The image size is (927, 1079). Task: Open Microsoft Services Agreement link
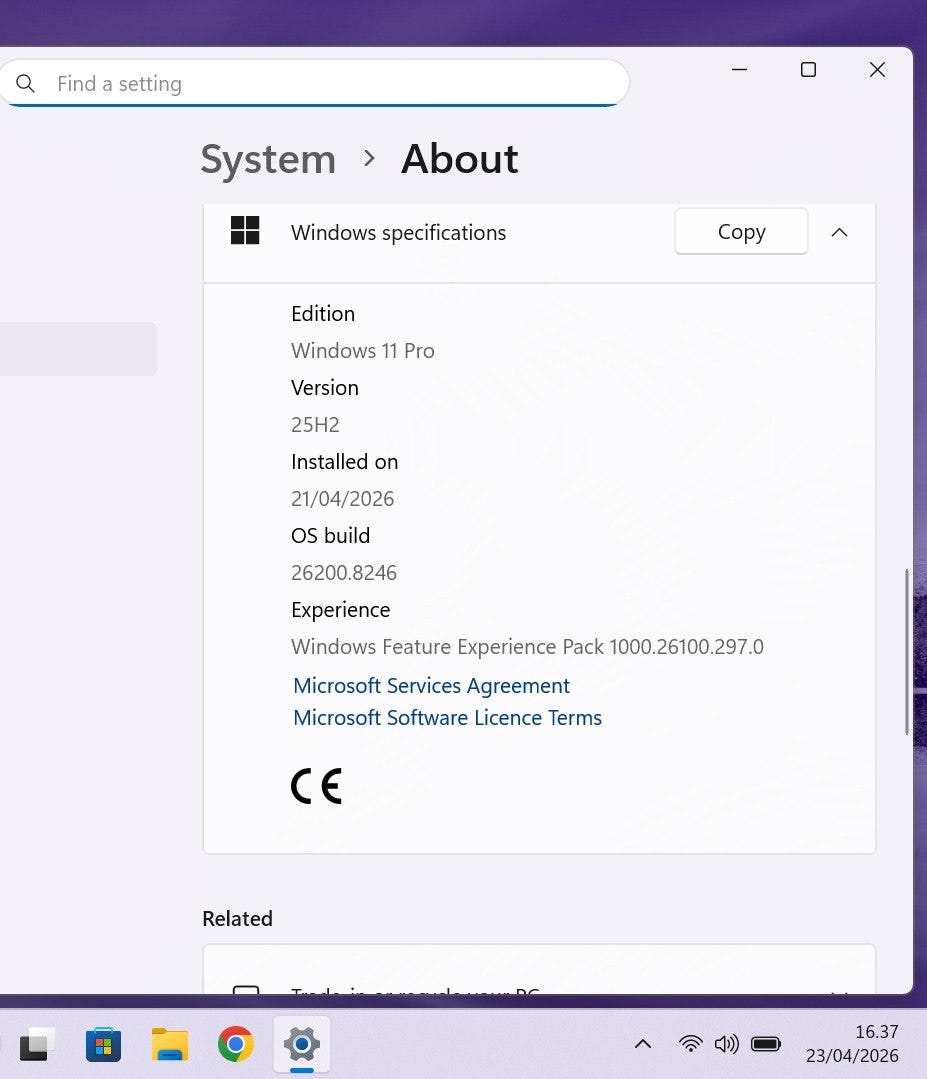[x=431, y=686]
